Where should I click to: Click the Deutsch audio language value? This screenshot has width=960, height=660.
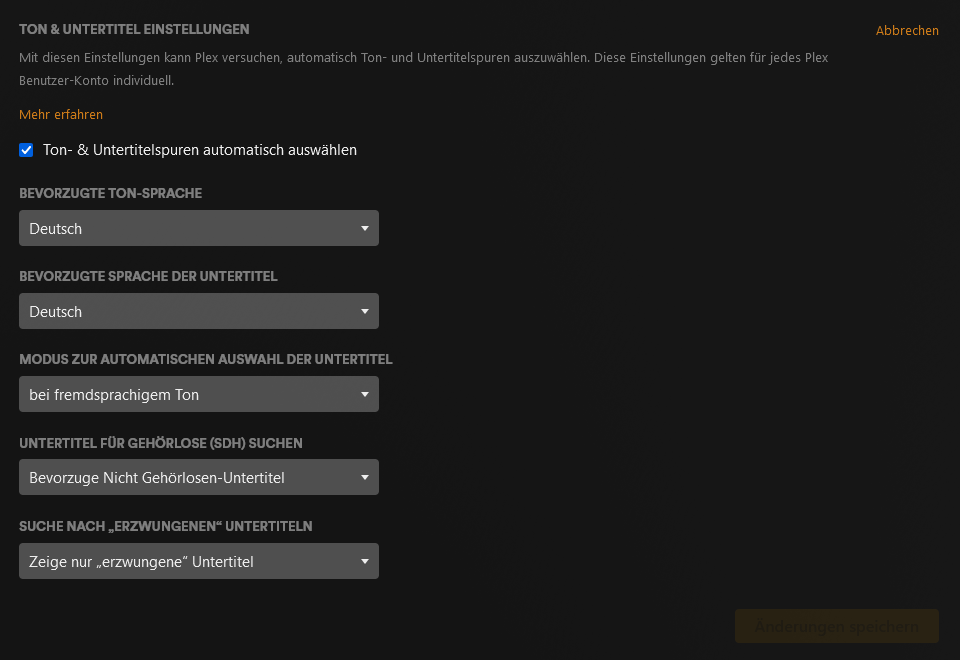coord(55,228)
